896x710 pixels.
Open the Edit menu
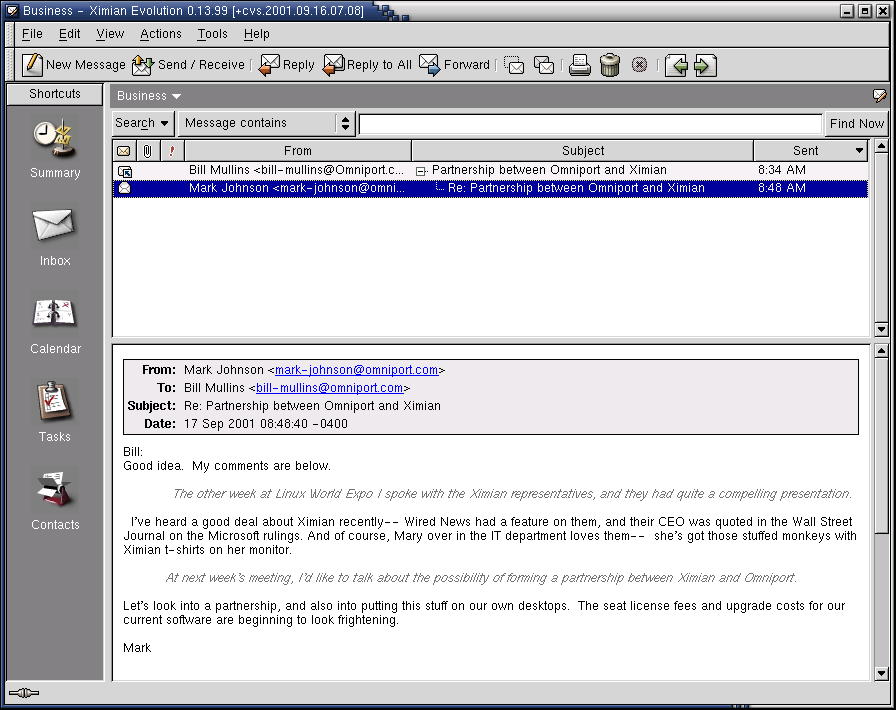[x=69, y=34]
